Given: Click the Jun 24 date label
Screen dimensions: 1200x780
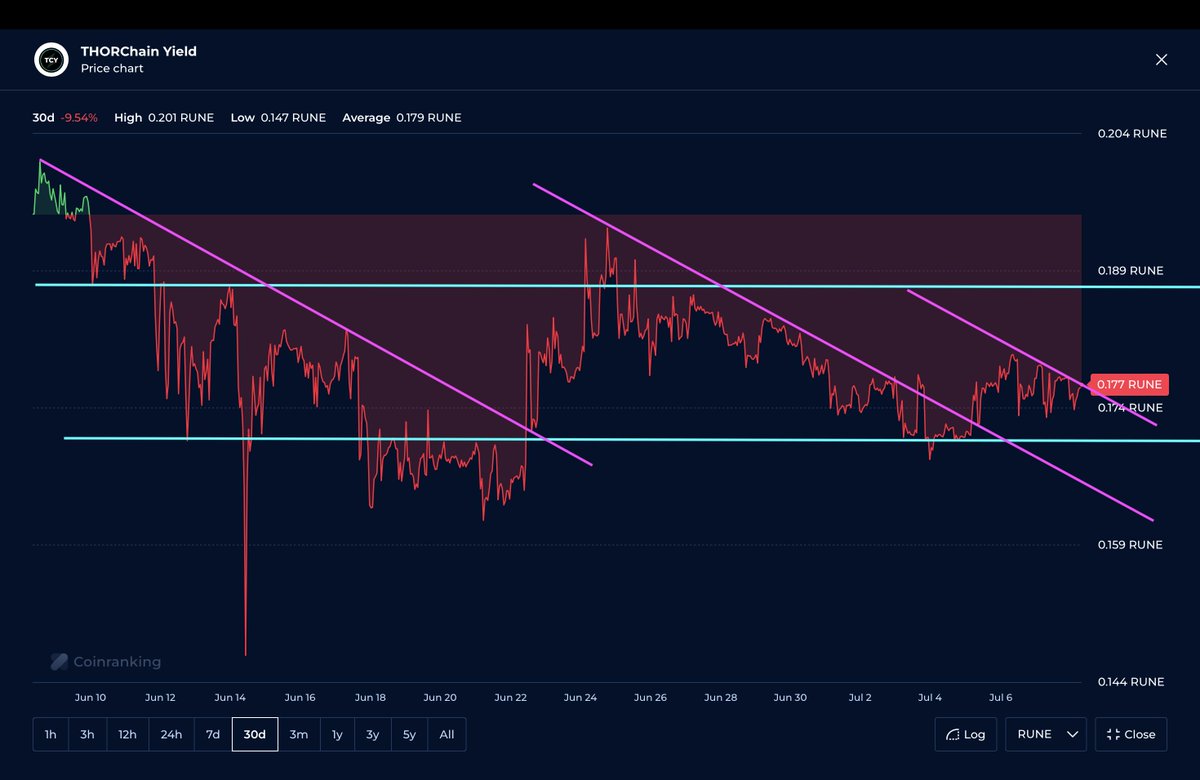Looking at the screenshot, I should click(580, 698).
